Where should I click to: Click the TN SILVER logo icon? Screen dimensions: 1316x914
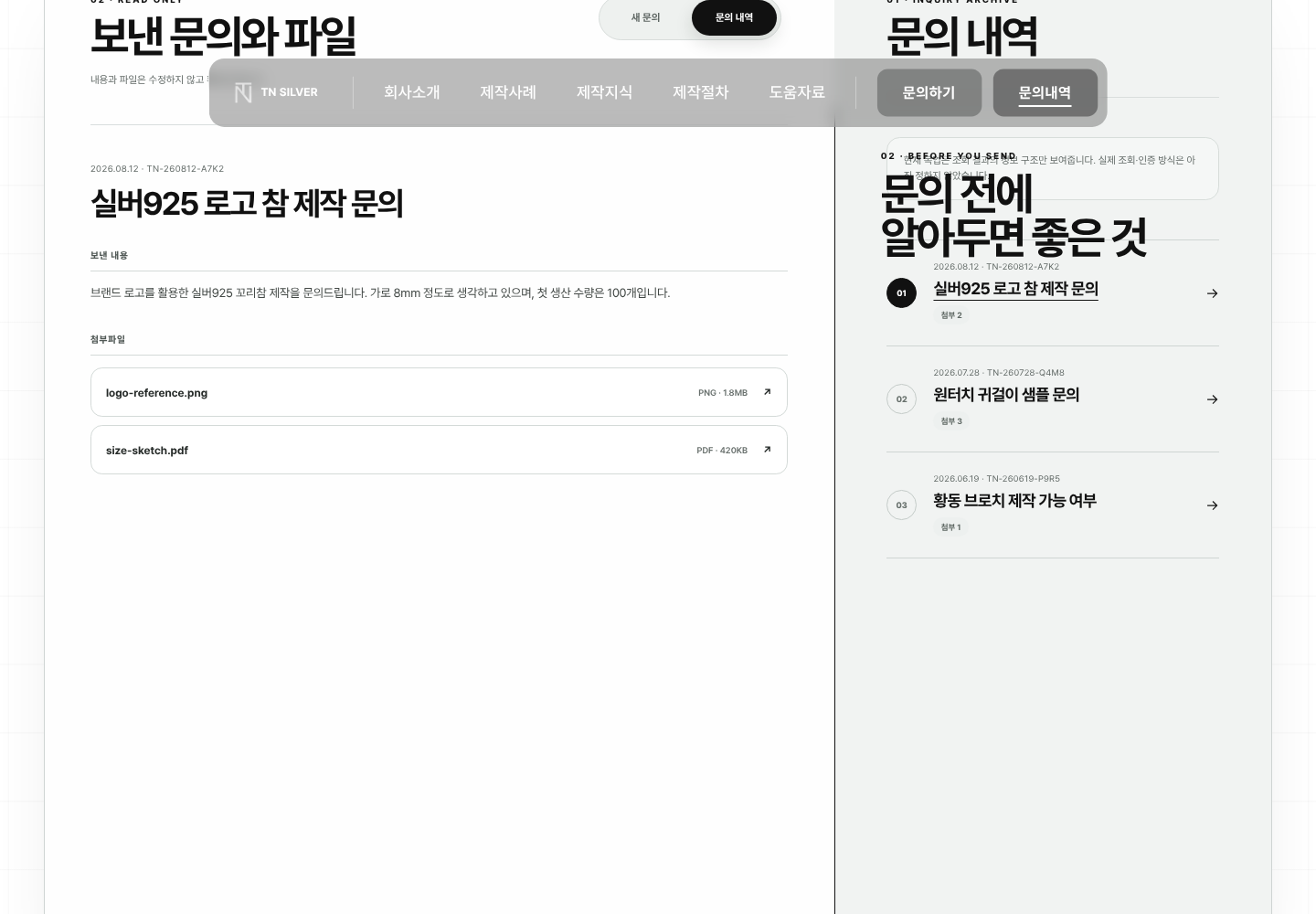click(x=243, y=92)
